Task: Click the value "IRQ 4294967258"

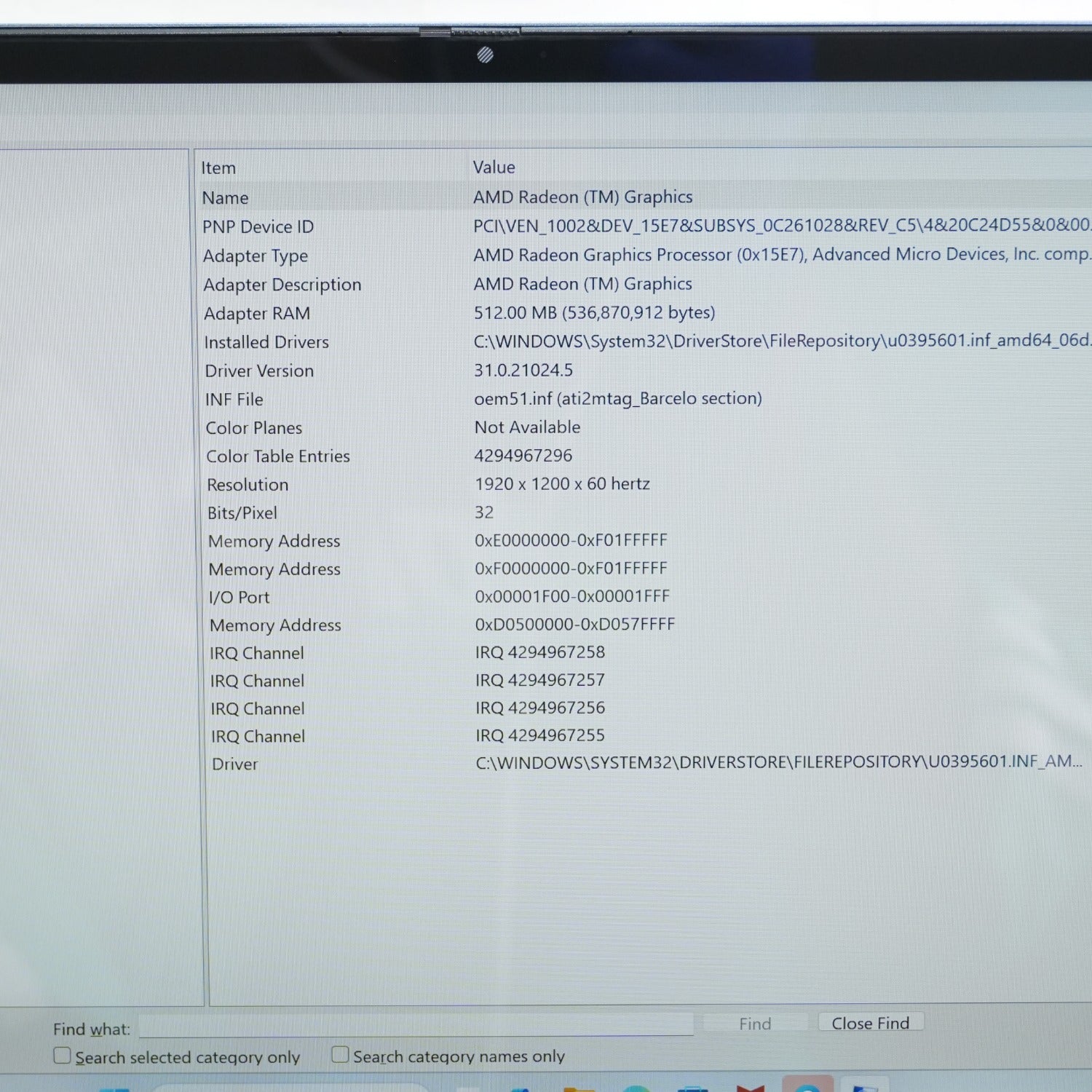Action: pyautogui.click(x=540, y=652)
